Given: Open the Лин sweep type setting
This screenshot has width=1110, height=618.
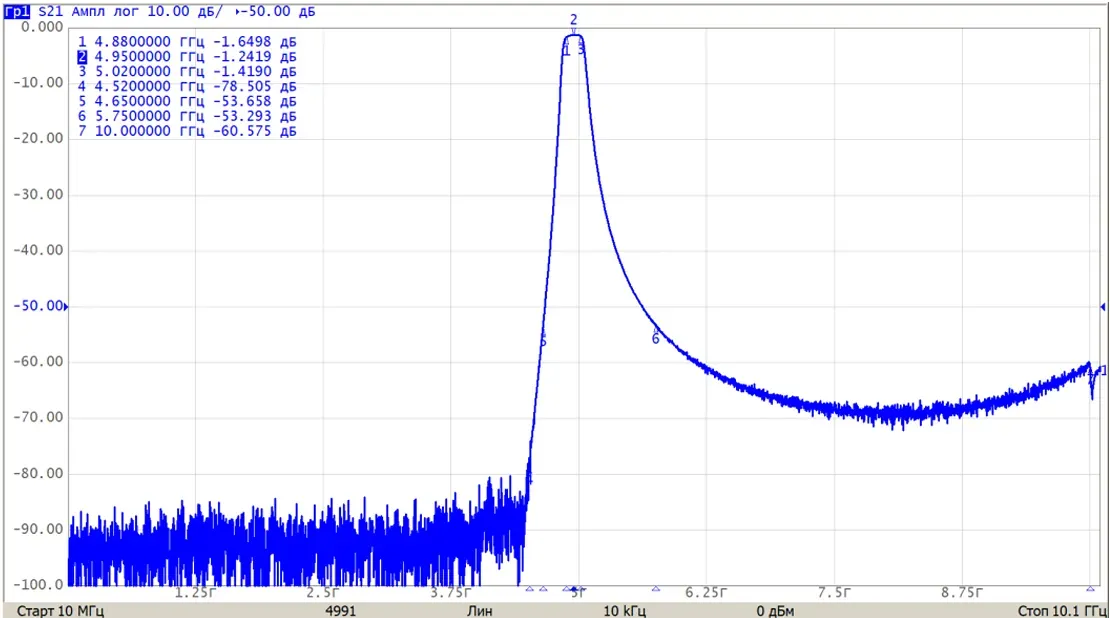Looking at the screenshot, I should click(x=479, y=610).
